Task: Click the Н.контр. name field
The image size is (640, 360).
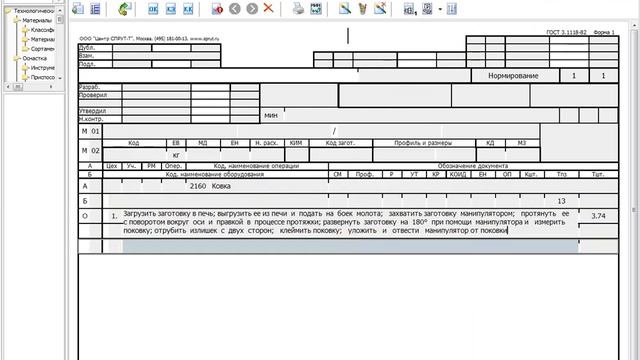Action: pos(156,119)
